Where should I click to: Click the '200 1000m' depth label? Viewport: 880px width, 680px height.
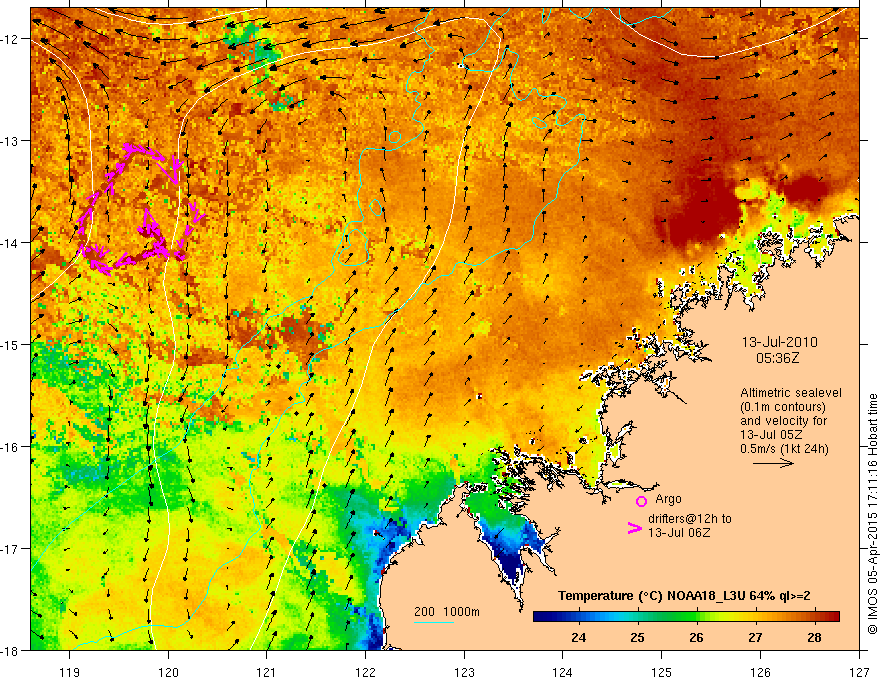click(447, 612)
